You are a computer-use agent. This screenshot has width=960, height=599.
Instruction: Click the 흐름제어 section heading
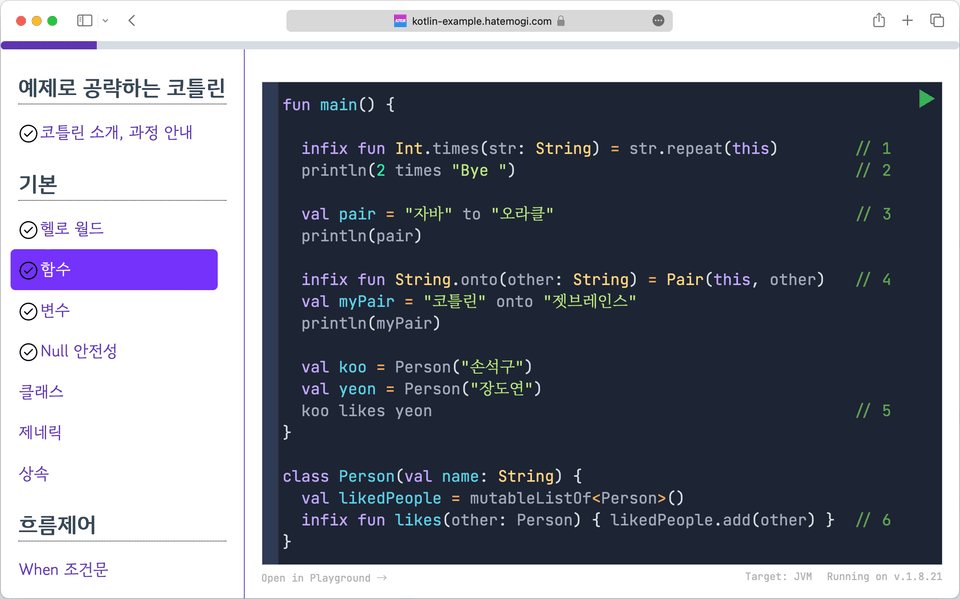click(x=57, y=525)
